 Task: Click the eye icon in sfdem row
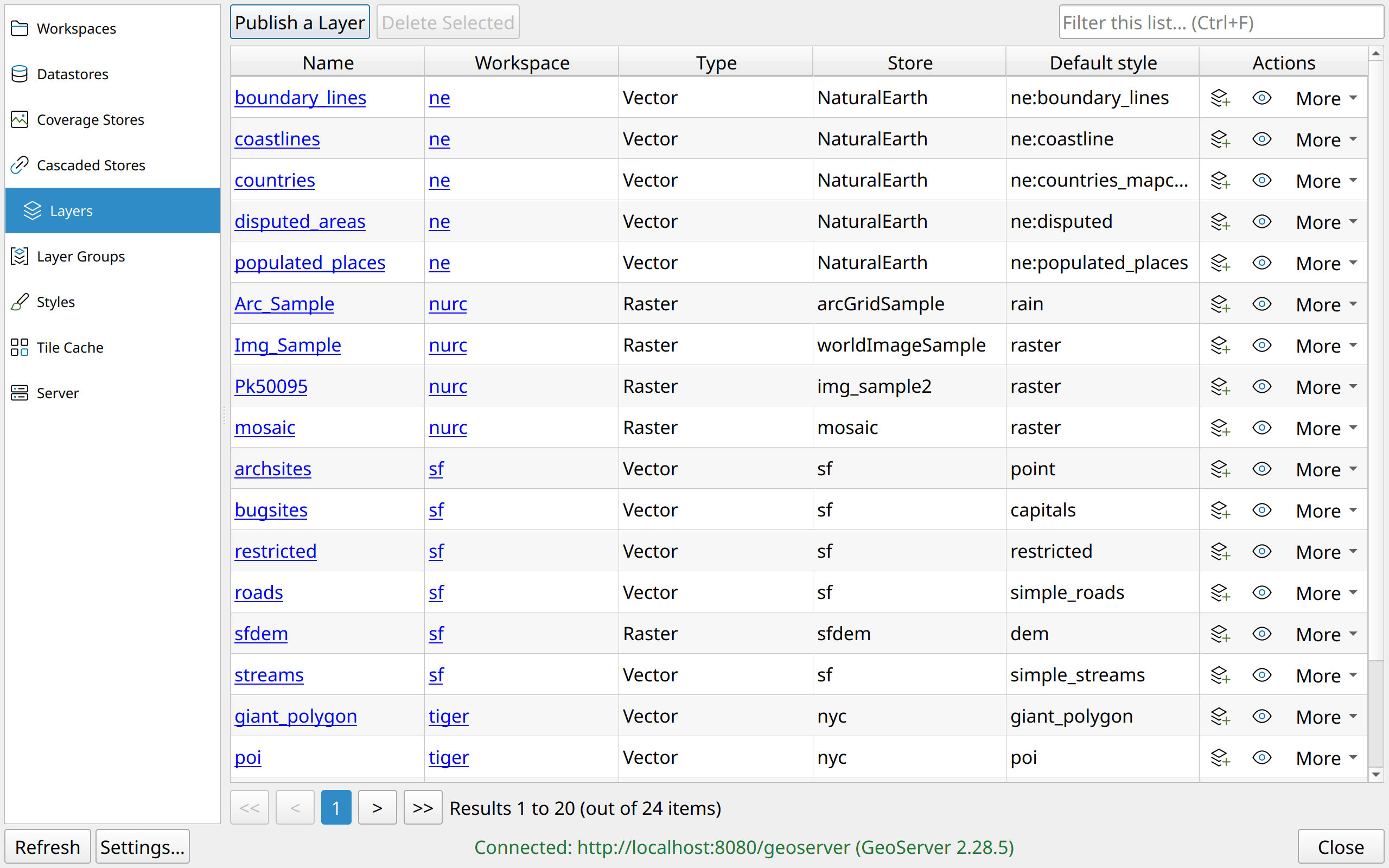pos(1261,634)
